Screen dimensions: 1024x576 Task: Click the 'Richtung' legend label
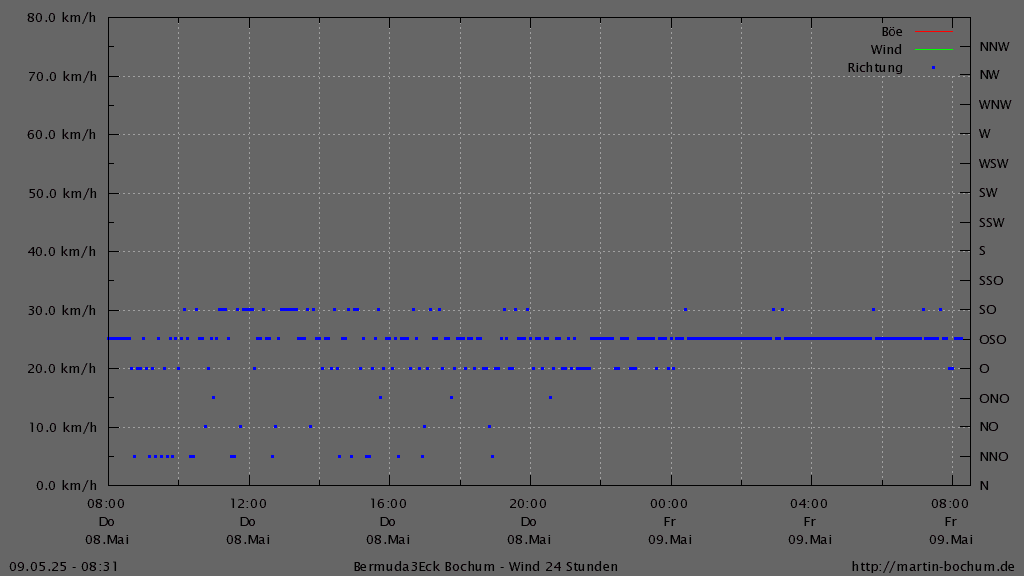coord(874,68)
